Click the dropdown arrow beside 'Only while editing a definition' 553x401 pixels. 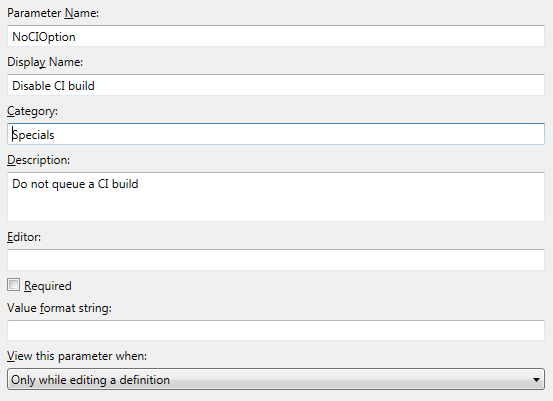536,379
